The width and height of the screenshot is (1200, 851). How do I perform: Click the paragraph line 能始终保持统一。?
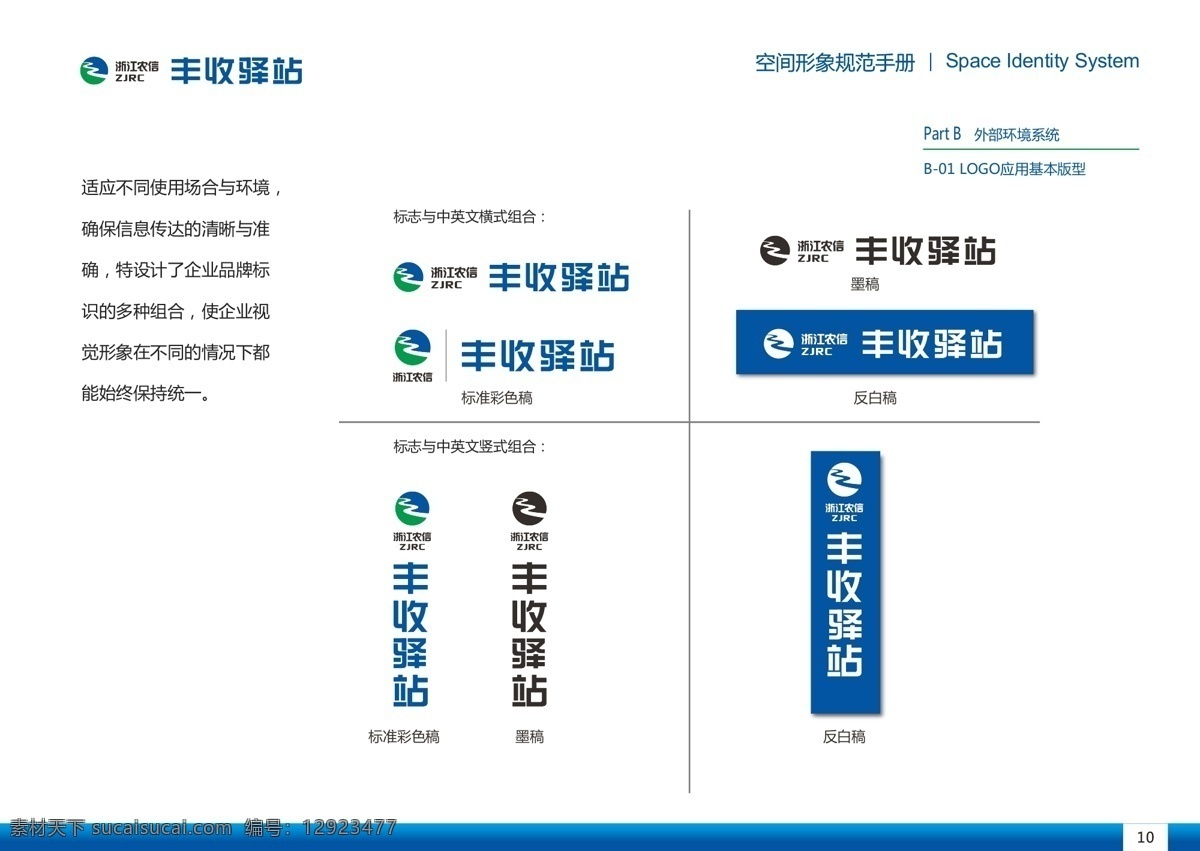click(x=146, y=393)
